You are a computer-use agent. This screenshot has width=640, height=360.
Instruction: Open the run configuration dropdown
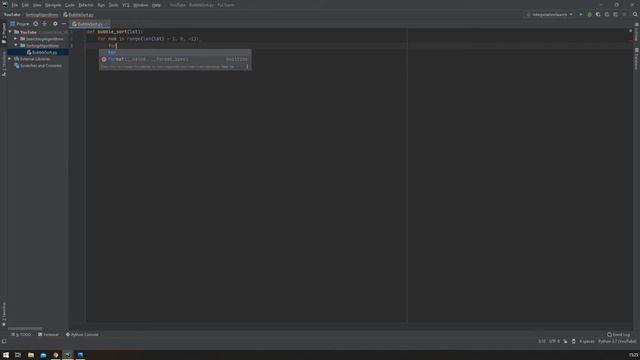point(550,15)
